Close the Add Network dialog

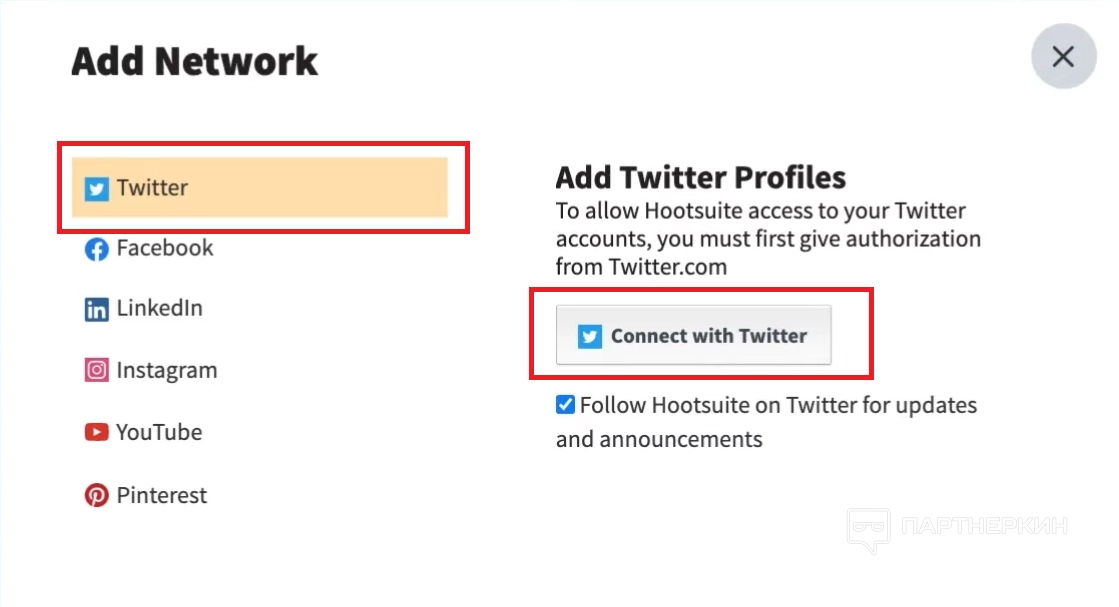(x=1063, y=57)
